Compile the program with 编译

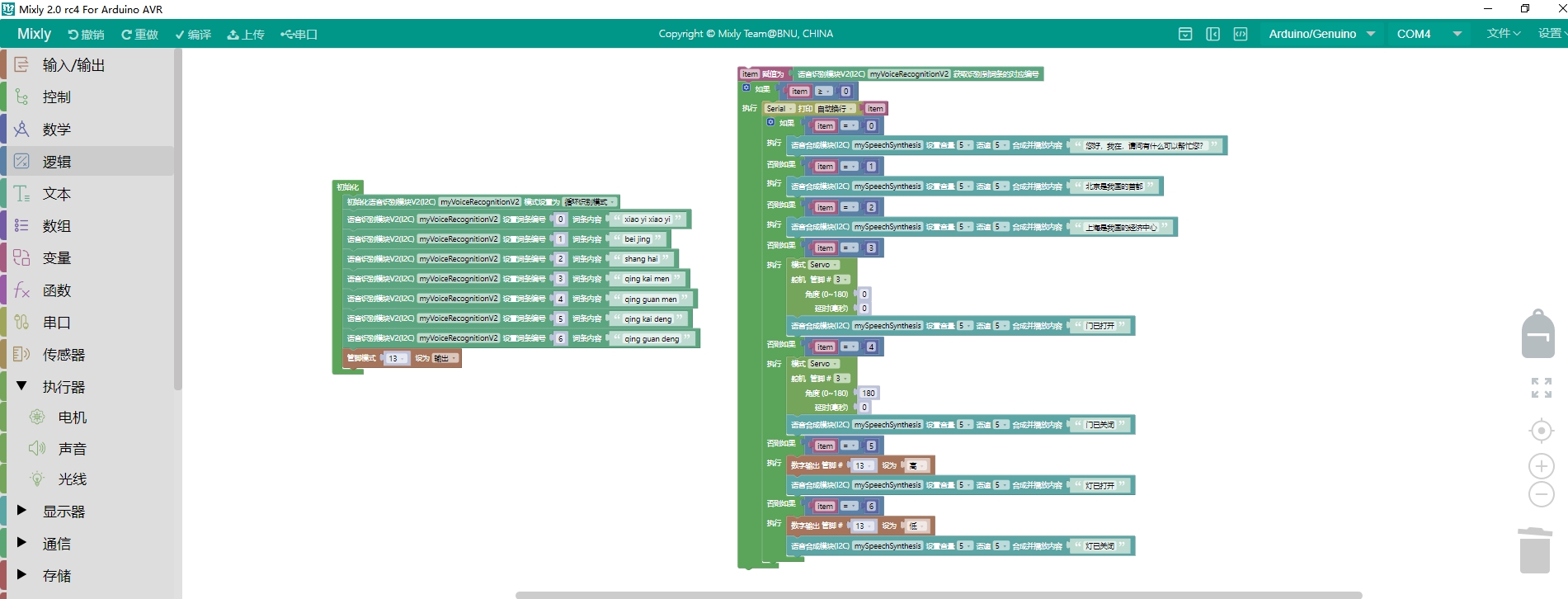coord(193,34)
